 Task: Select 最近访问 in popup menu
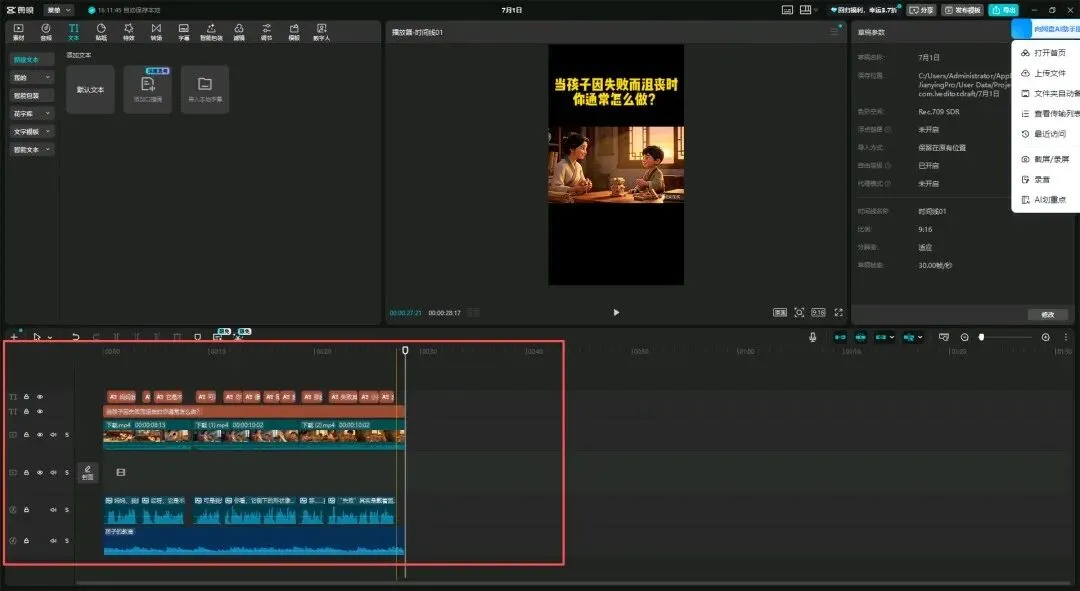tap(1049, 134)
